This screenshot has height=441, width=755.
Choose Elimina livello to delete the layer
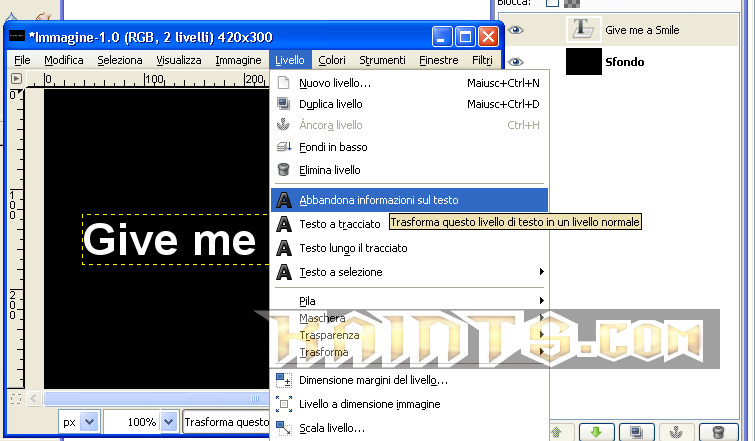[x=409, y=170]
